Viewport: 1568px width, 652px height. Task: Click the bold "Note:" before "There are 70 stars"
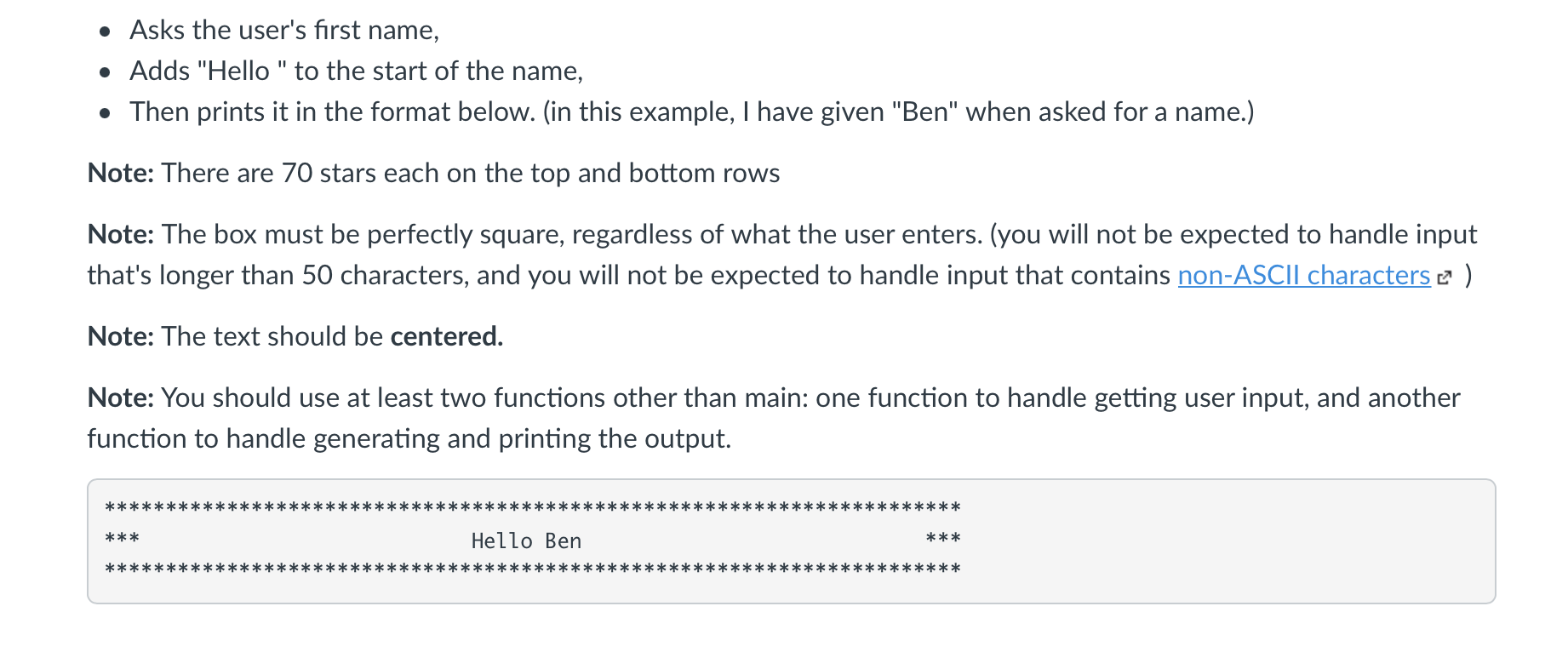point(121,173)
